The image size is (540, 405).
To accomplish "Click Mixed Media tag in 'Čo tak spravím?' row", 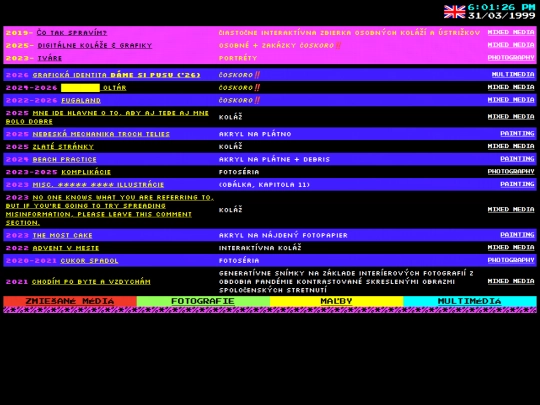I will click(x=511, y=32).
